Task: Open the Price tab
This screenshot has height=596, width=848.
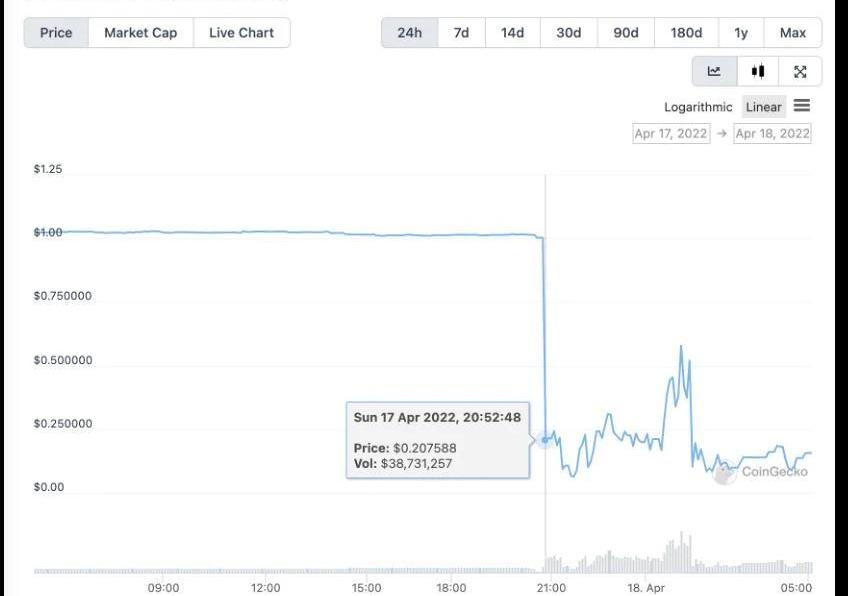Action: click(56, 33)
